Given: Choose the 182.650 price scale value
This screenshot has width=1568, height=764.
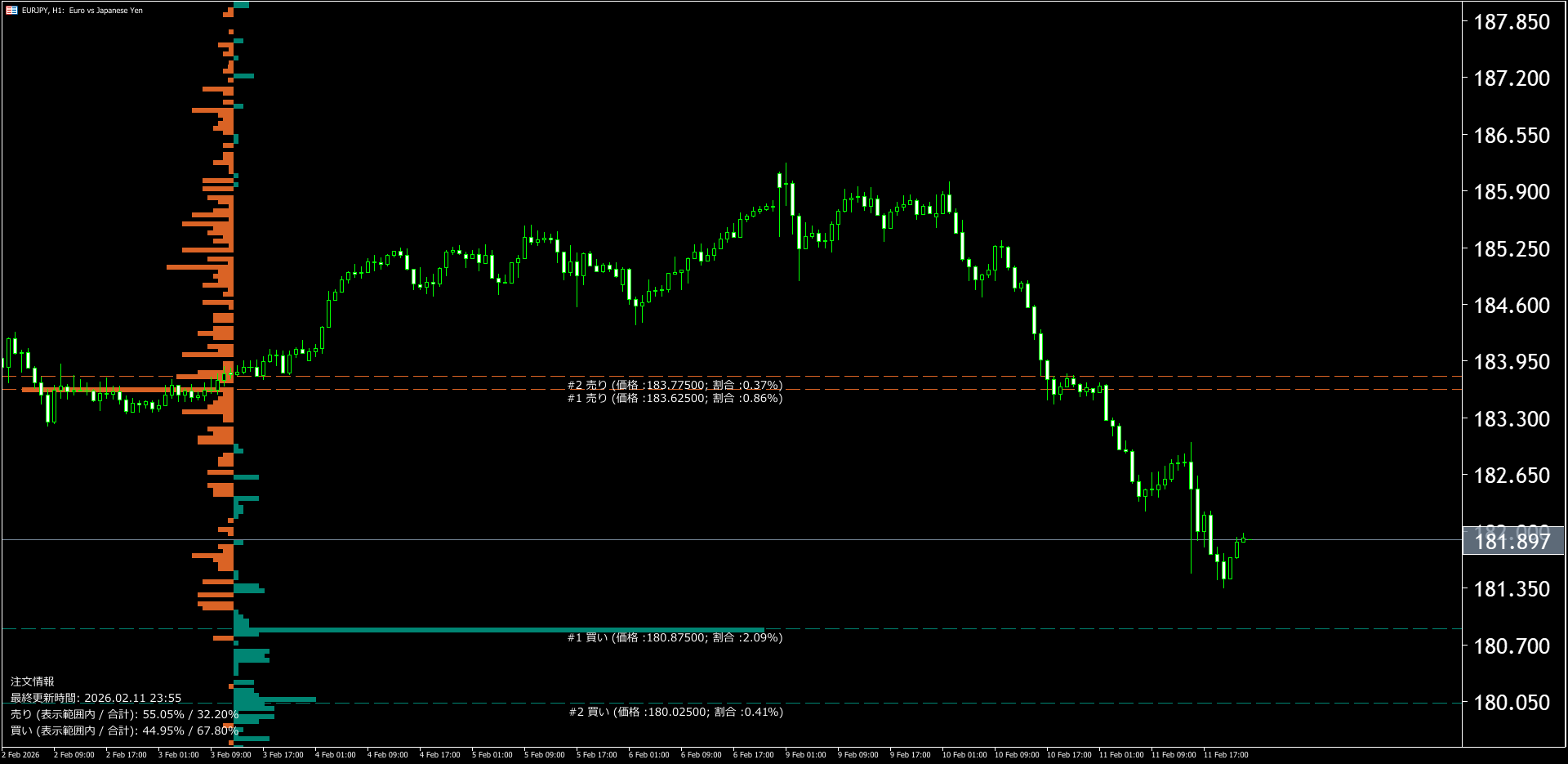Looking at the screenshot, I should point(1511,476).
